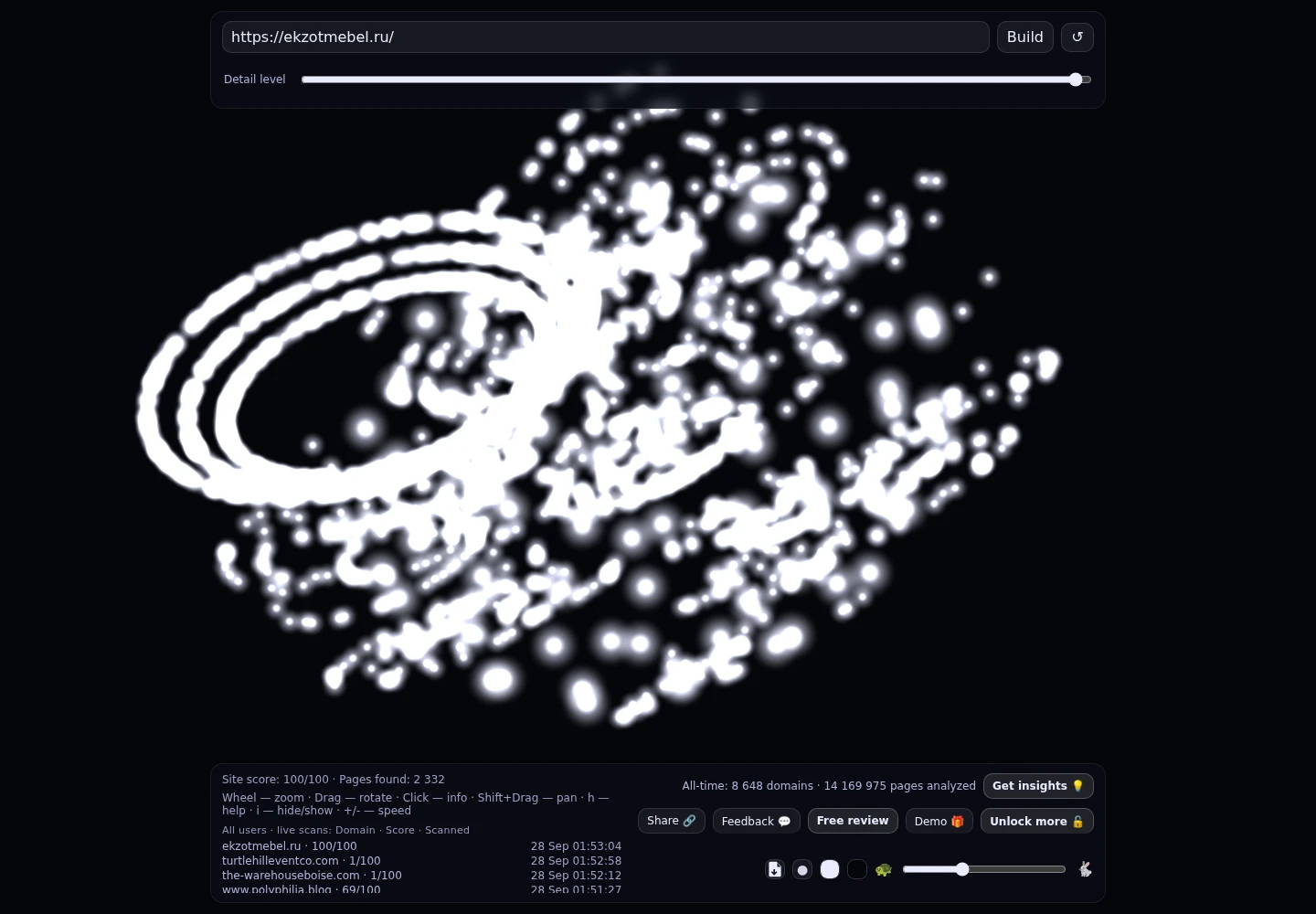Screen dimensions: 1316x914
Task: Click the download file icon
Action: point(775,869)
